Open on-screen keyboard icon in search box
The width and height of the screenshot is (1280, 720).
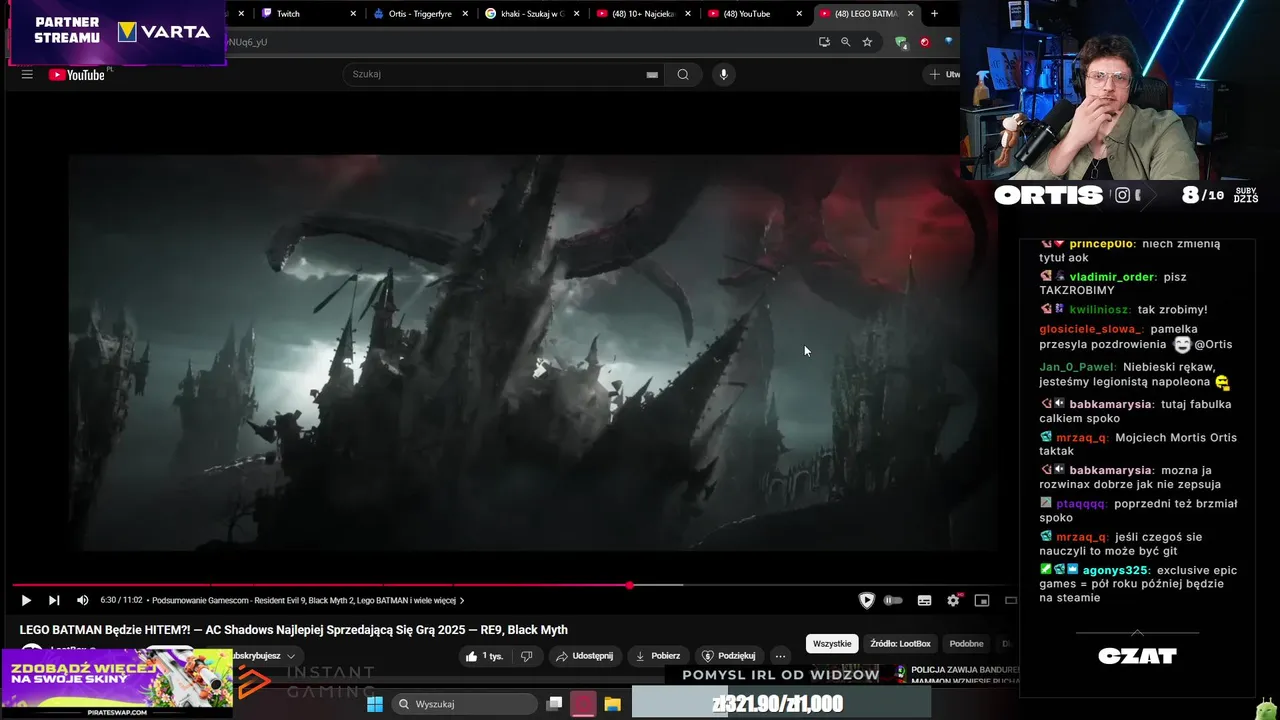tap(652, 74)
